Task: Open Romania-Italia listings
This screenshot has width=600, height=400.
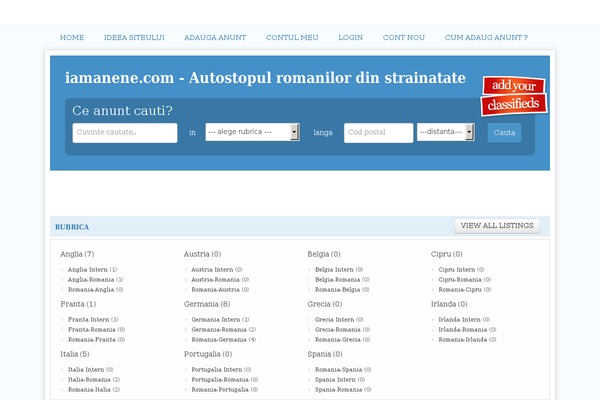Action: (94, 389)
